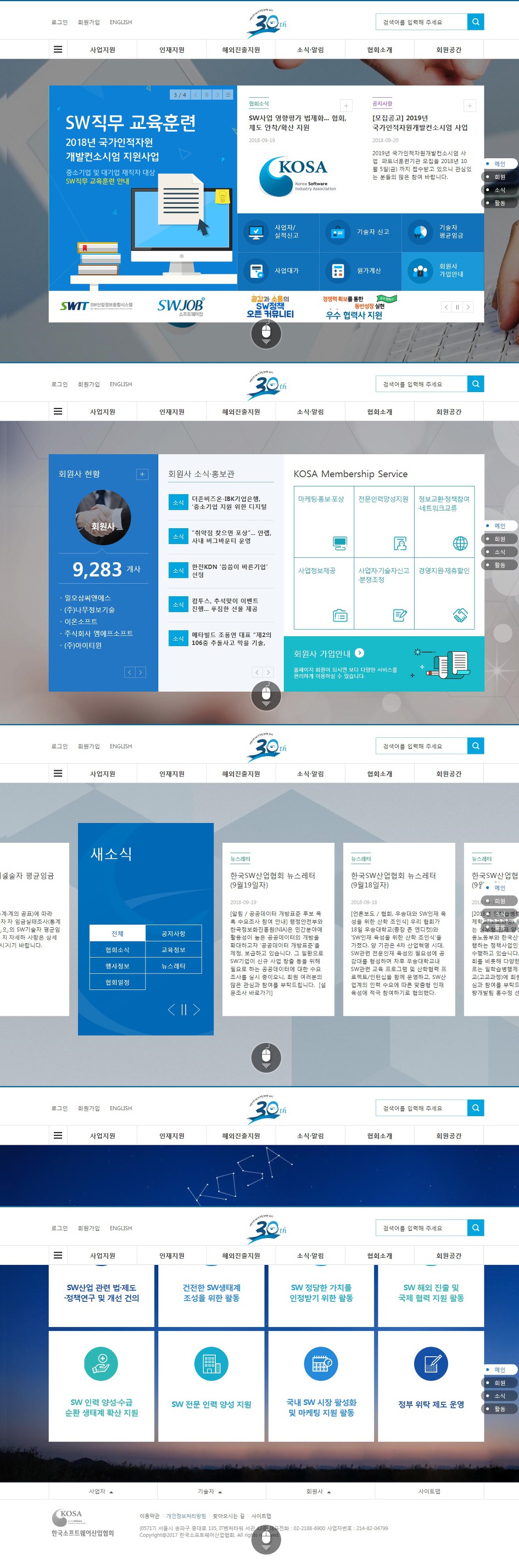Click the plus icon next to 회원사 현황
The height and width of the screenshot is (1568, 519).
[x=142, y=474]
